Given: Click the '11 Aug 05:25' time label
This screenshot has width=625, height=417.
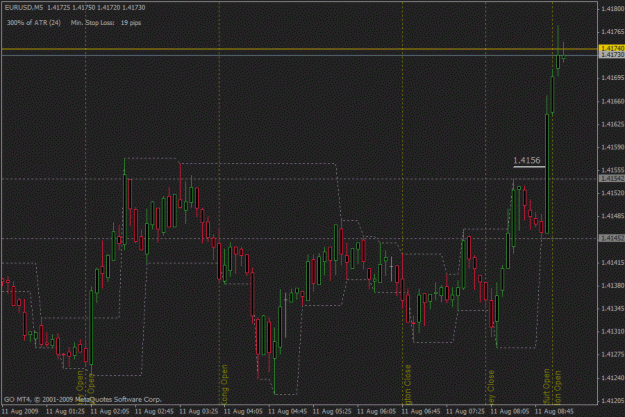Looking at the screenshot, I should (x=332, y=411).
